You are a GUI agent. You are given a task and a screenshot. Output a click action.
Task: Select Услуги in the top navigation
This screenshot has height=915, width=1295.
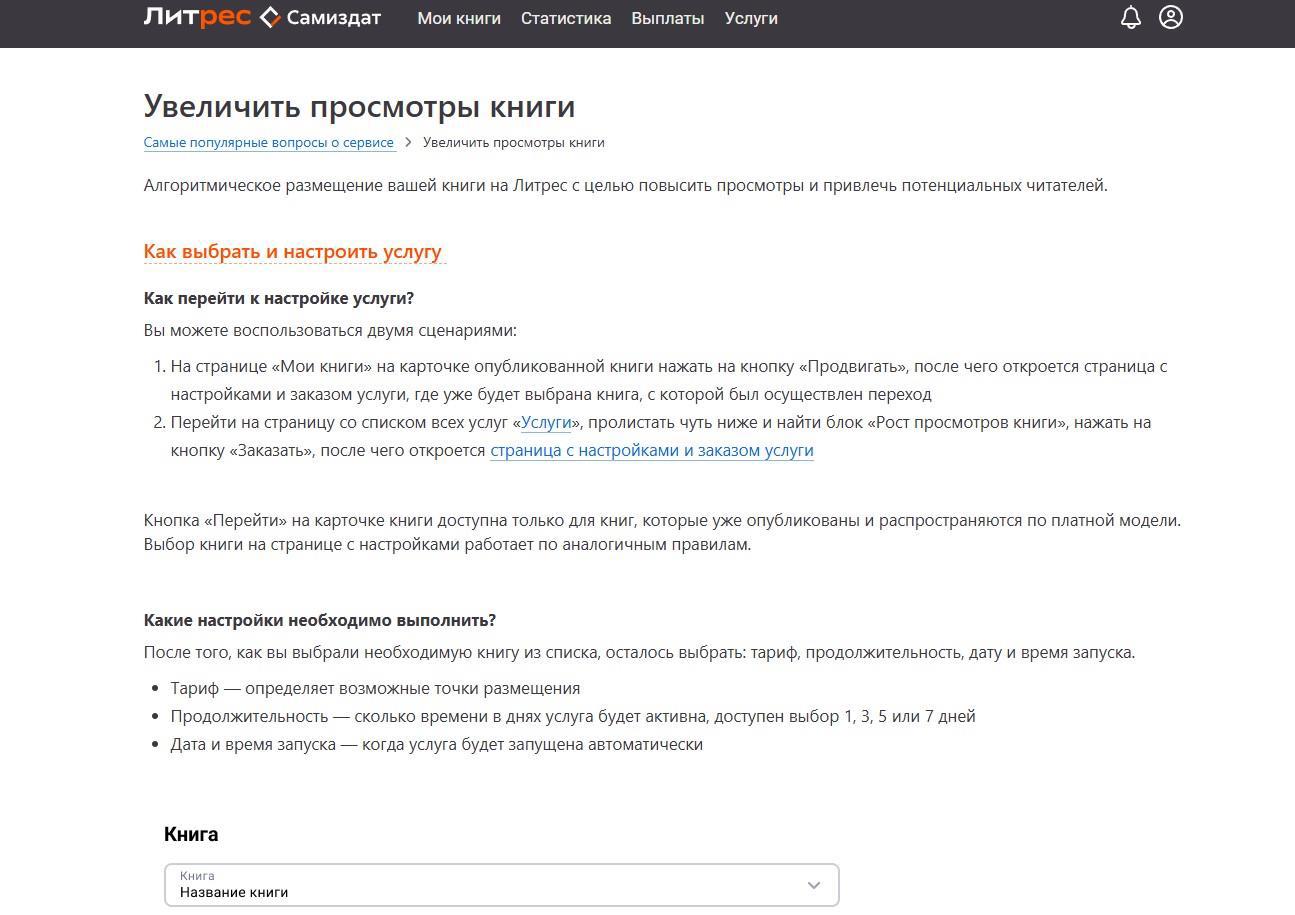[x=751, y=18]
